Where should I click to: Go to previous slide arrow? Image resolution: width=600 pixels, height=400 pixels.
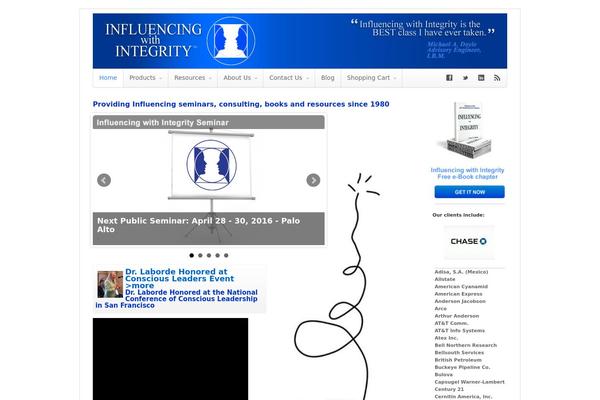pos(104,180)
